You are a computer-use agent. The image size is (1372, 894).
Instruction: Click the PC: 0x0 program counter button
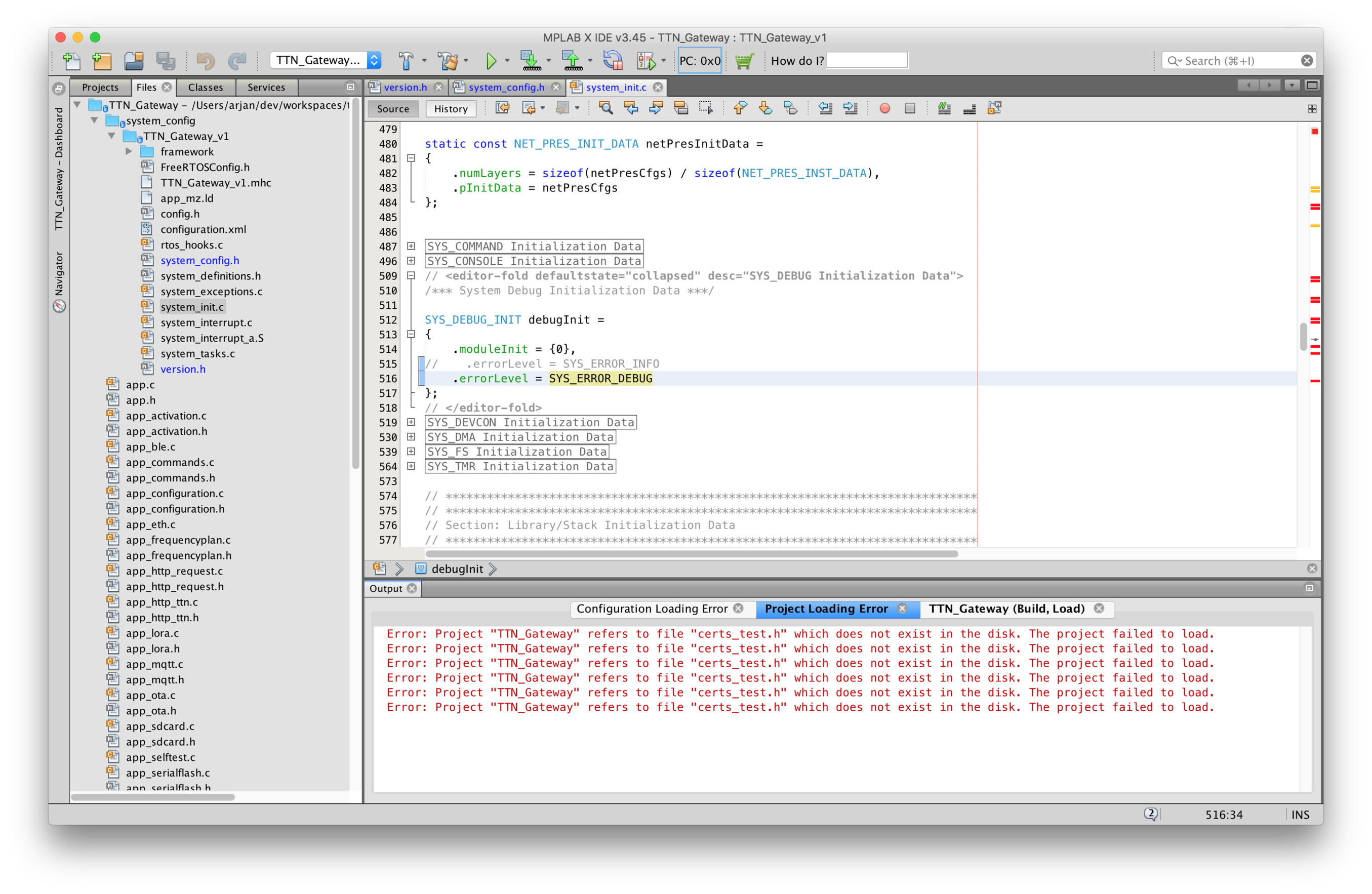(x=700, y=61)
